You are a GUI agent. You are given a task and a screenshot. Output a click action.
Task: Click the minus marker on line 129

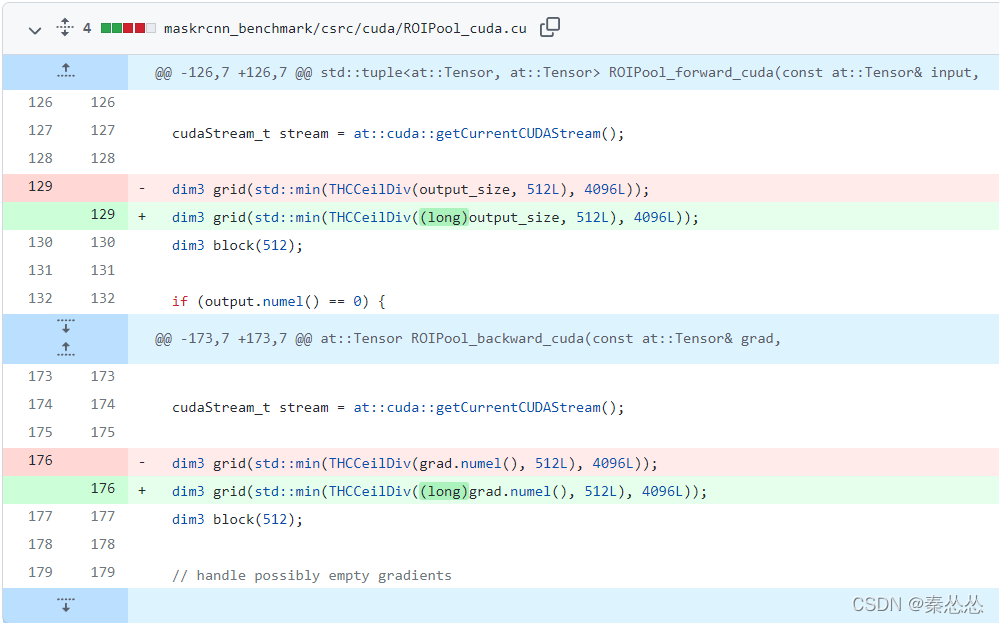[x=142, y=189]
